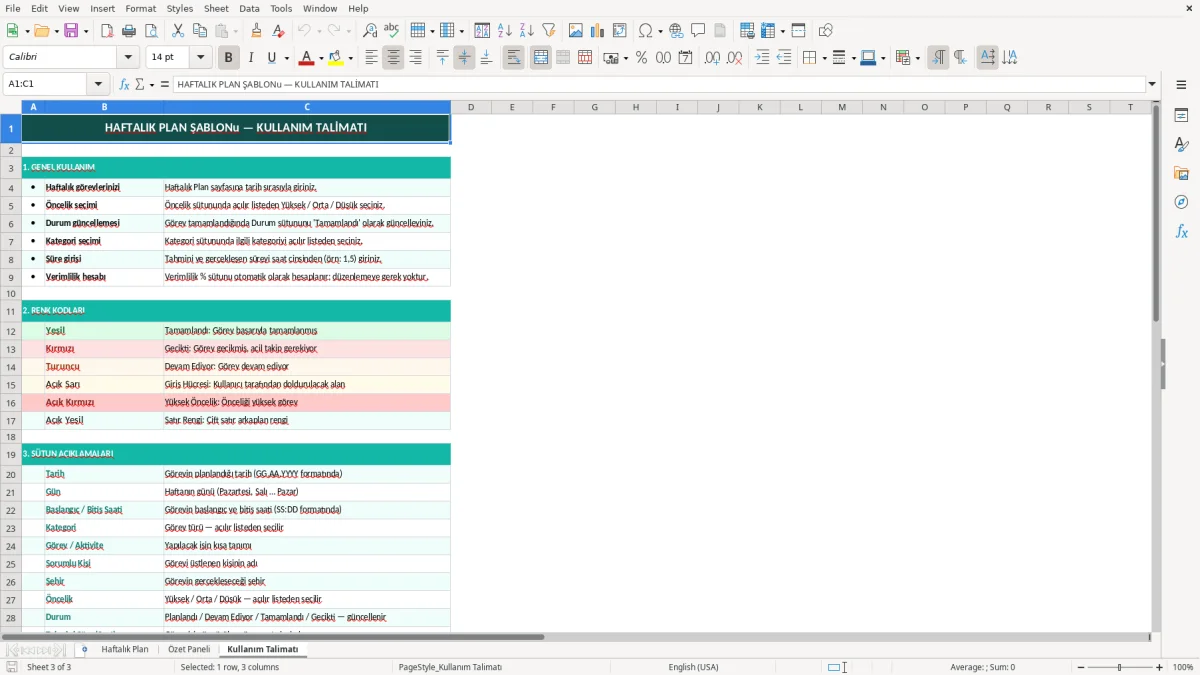This screenshot has width=1200, height=675.
Task: Click the Increase Indent icon
Action: click(762, 58)
